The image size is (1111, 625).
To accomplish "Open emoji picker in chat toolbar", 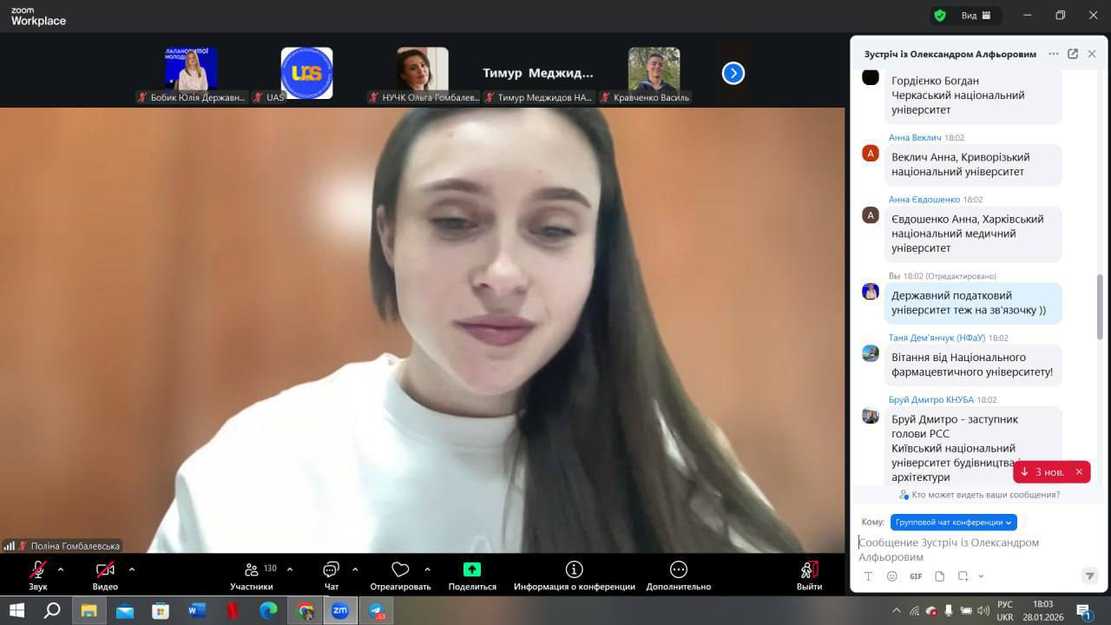I will (x=892, y=576).
